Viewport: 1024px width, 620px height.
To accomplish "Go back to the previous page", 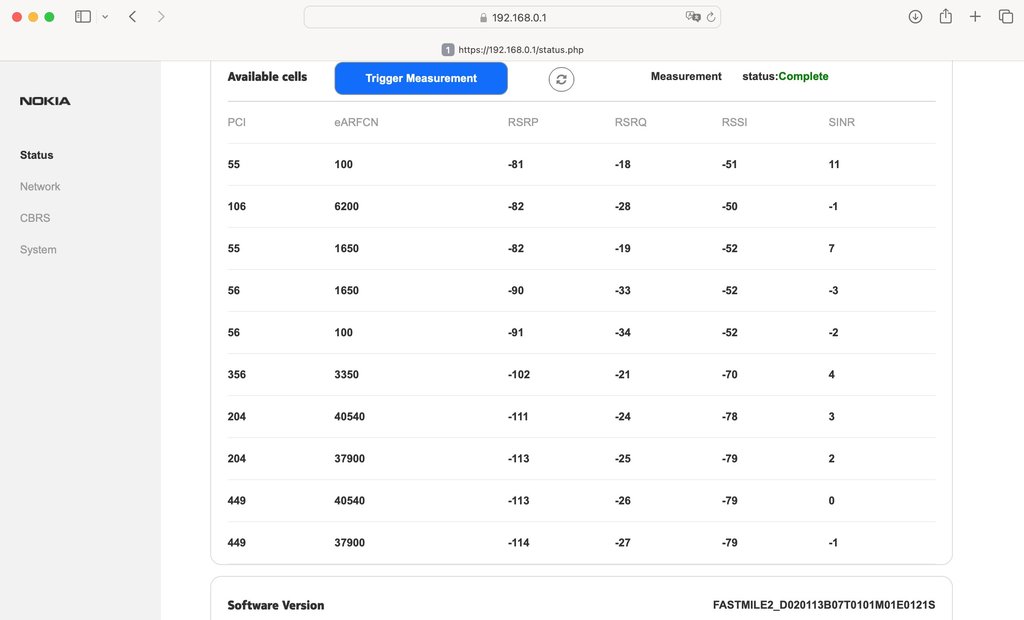I will [x=133, y=17].
